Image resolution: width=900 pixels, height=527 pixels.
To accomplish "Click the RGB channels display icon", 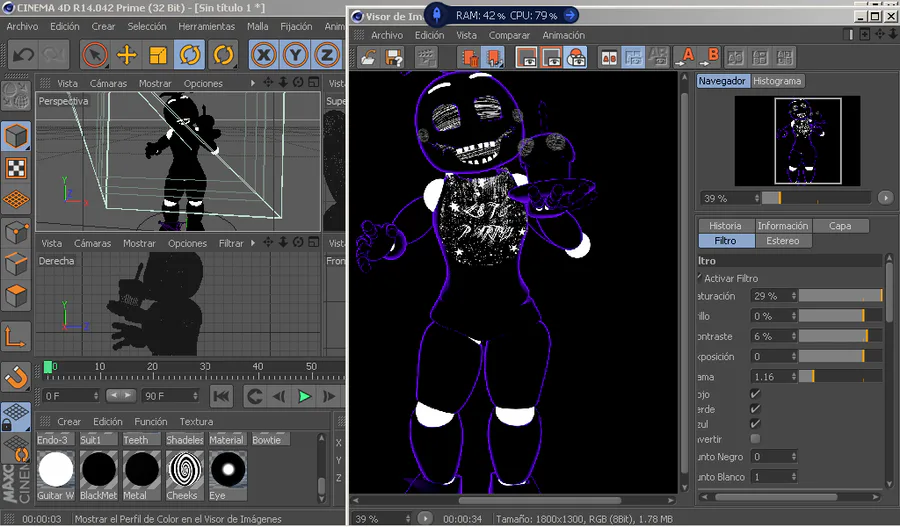I will tap(576, 57).
